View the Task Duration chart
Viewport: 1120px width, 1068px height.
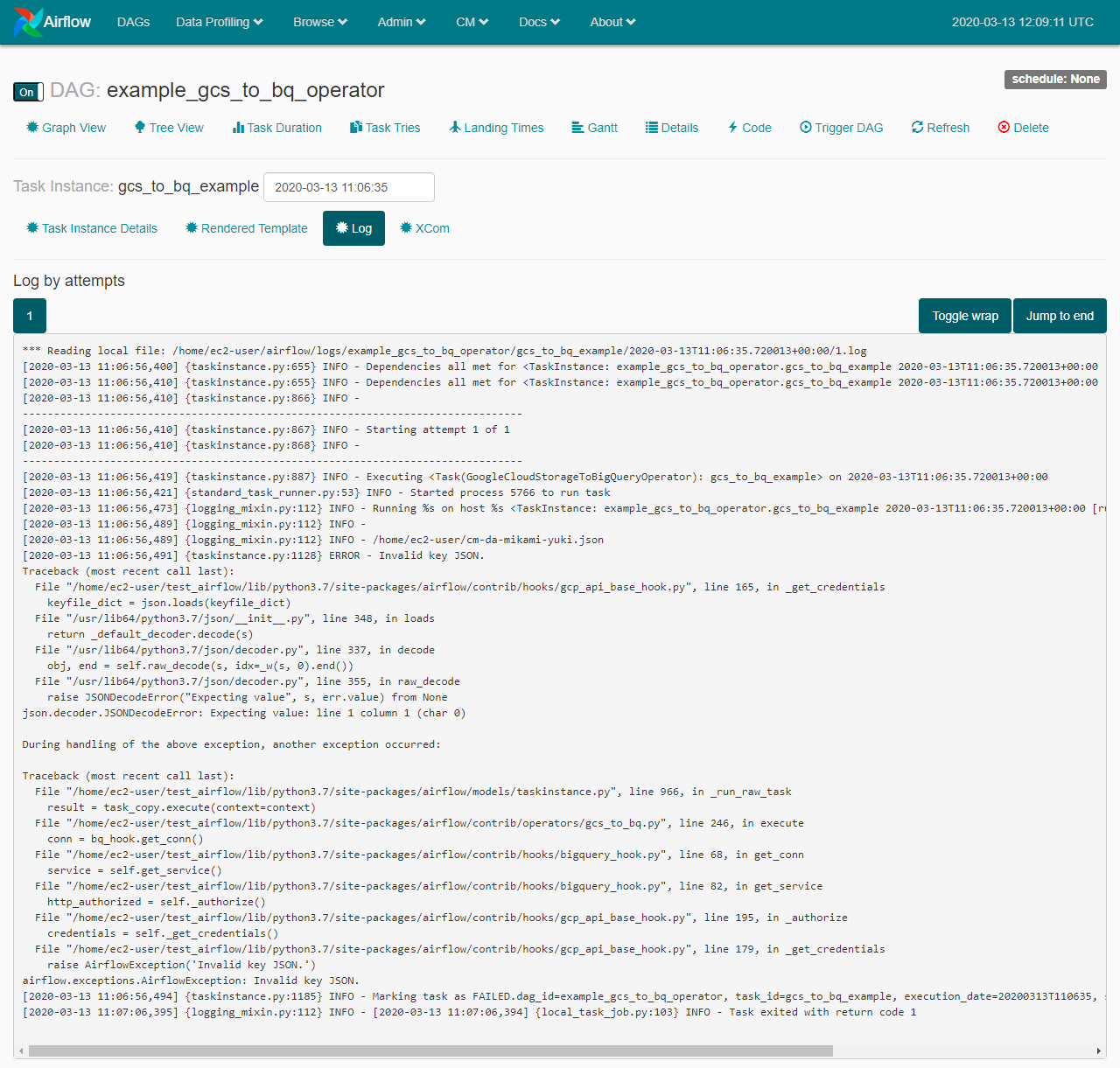(277, 128)
